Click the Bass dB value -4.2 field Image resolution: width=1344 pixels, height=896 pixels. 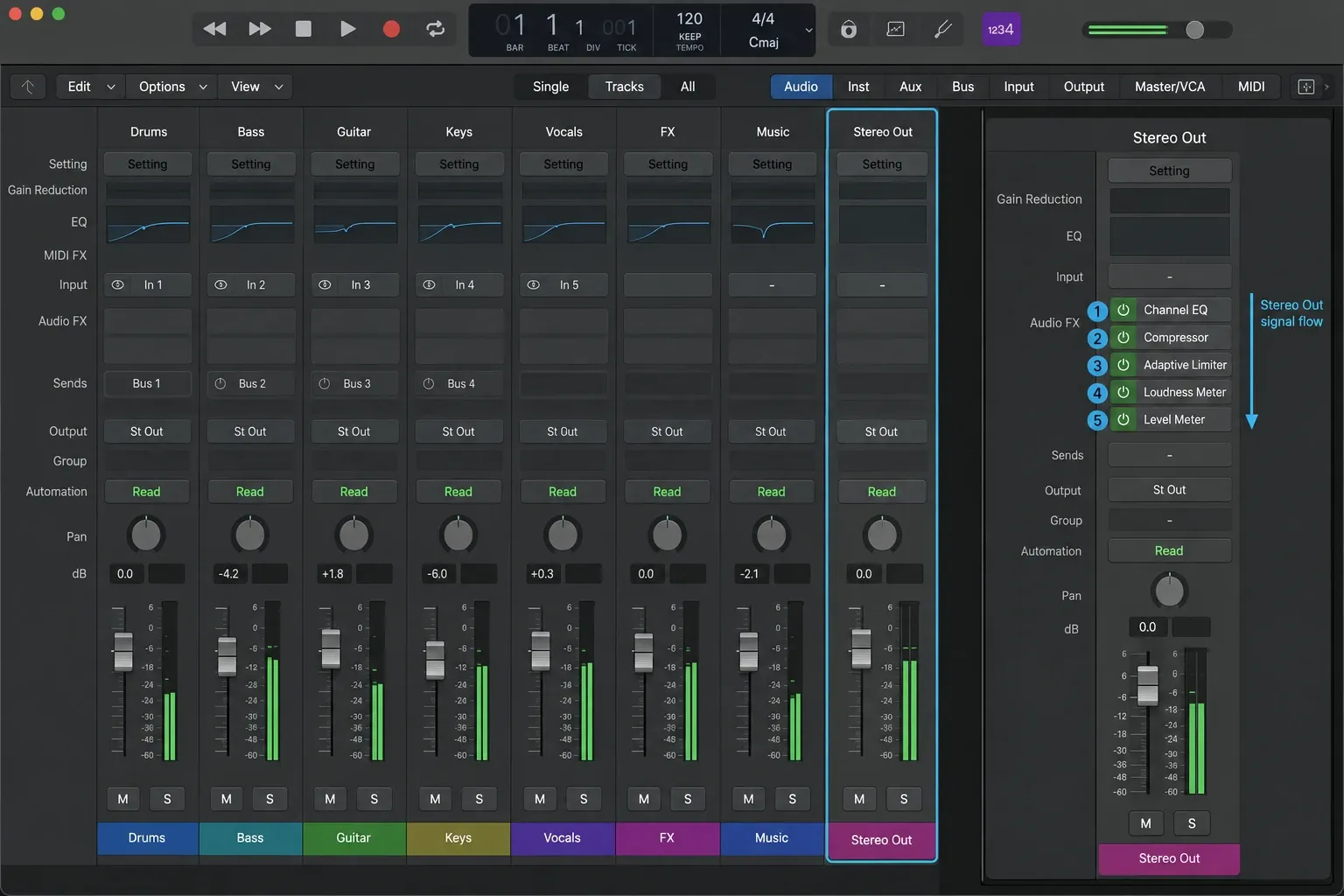228,574
